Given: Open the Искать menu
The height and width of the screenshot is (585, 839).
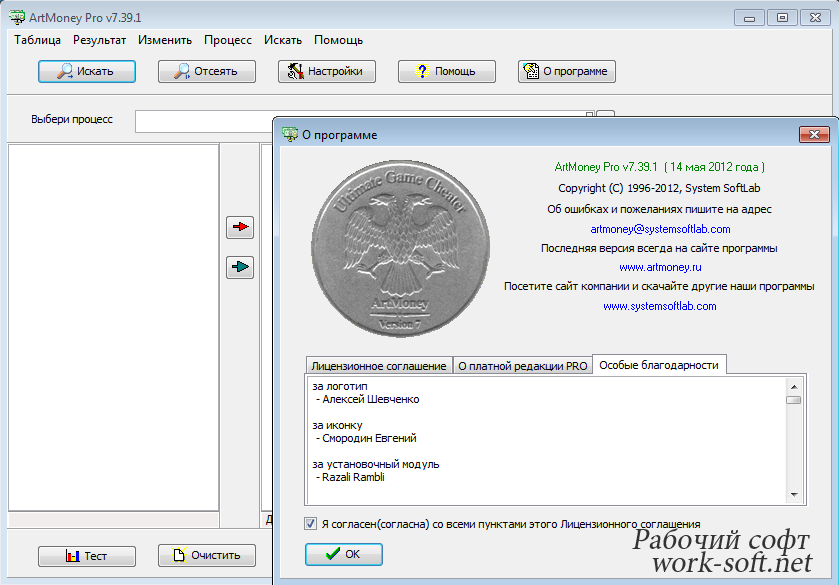Looking at the screenshot, I should point(283,40).
